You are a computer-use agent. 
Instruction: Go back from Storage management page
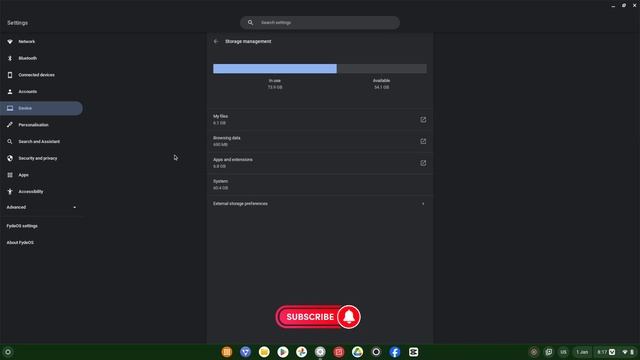(216, 41)
